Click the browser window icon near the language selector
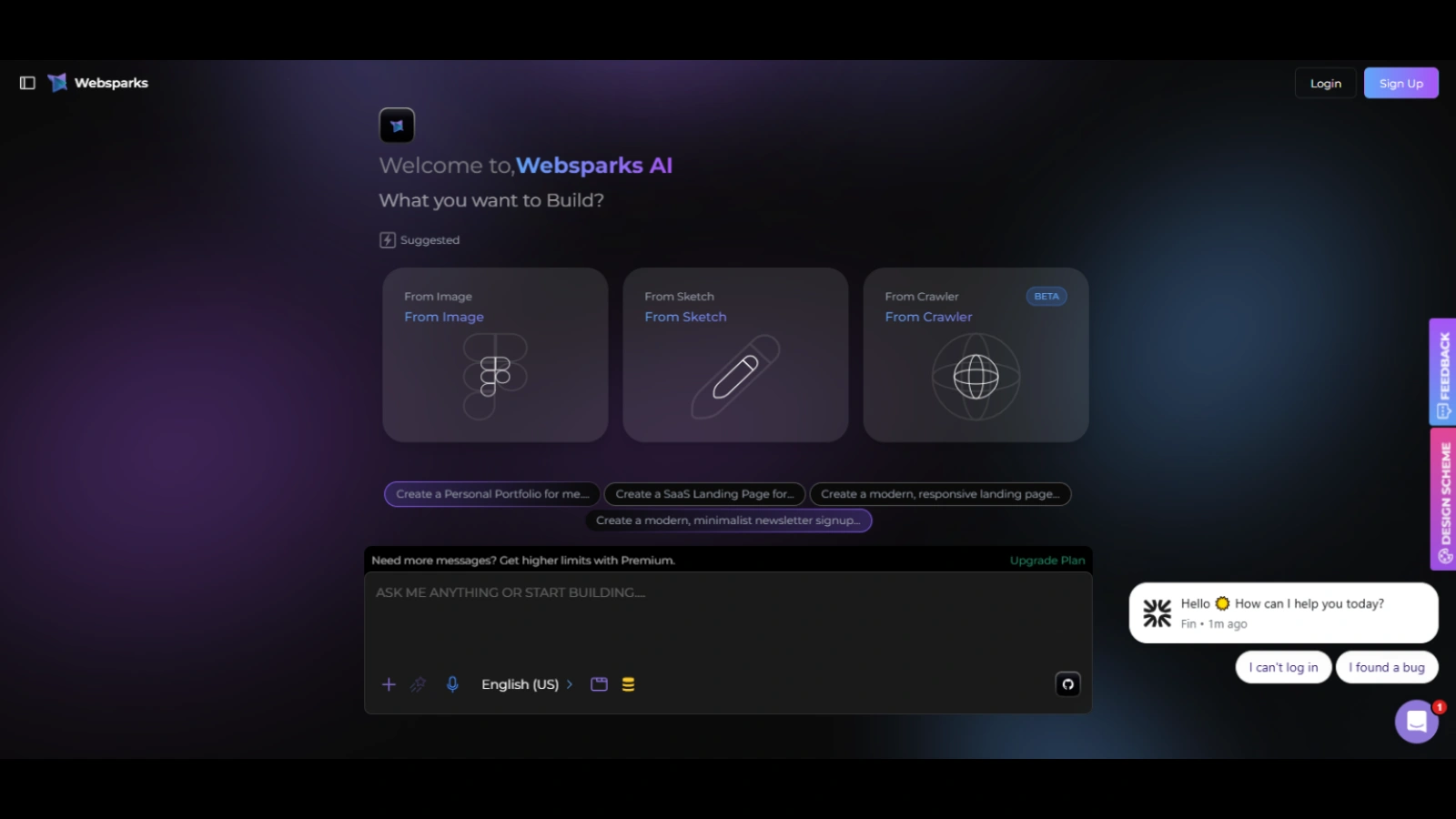This screenshot has width=1456, height=819. [x=599, y=684]
